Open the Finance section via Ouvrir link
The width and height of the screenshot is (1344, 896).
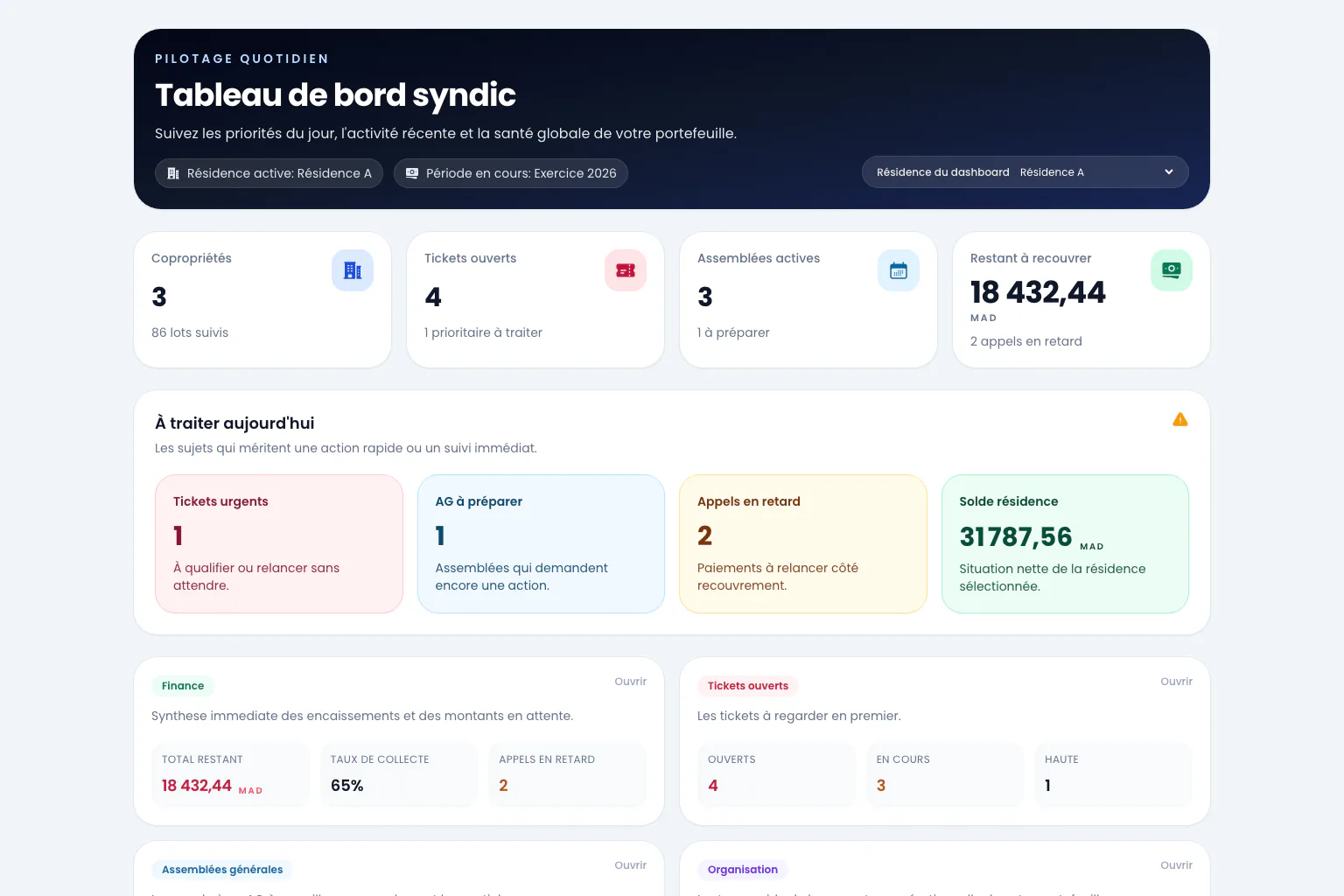click(630, 682)
